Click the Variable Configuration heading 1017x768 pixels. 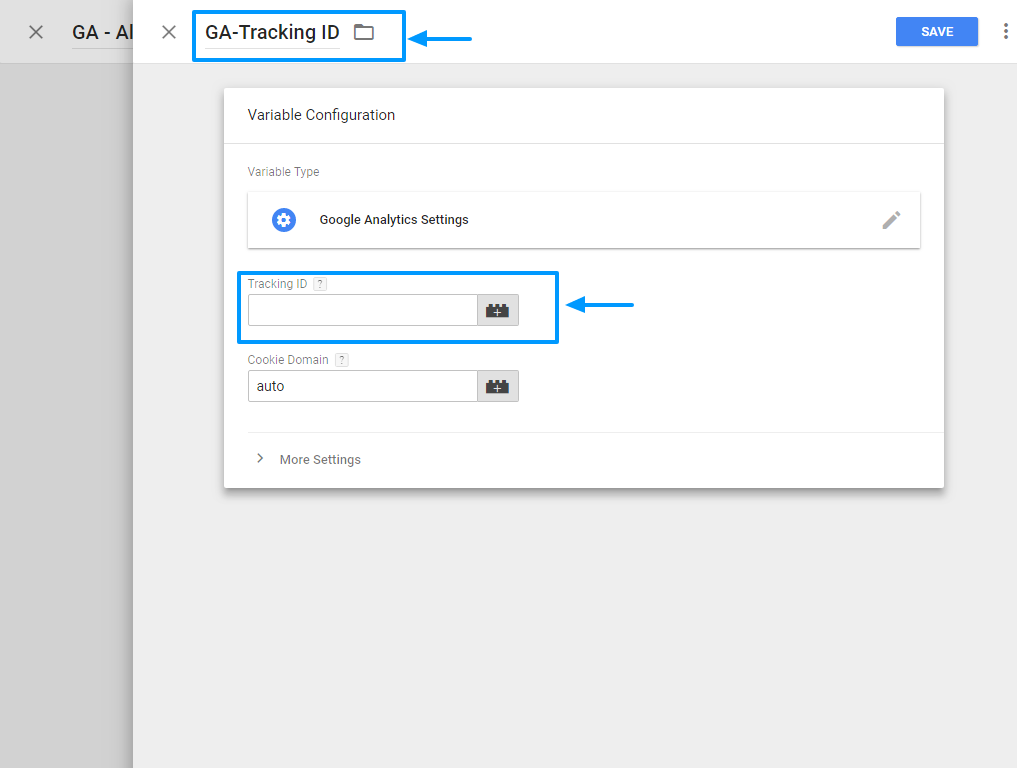point(321,115)
